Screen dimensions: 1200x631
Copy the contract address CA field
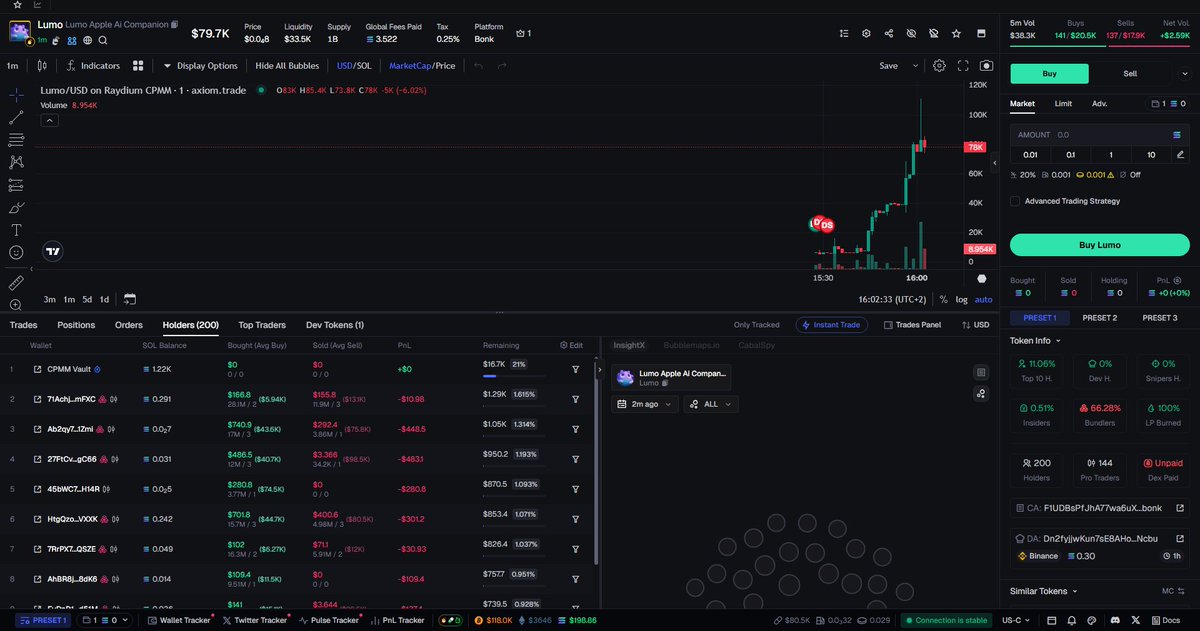pos(1100,508)
